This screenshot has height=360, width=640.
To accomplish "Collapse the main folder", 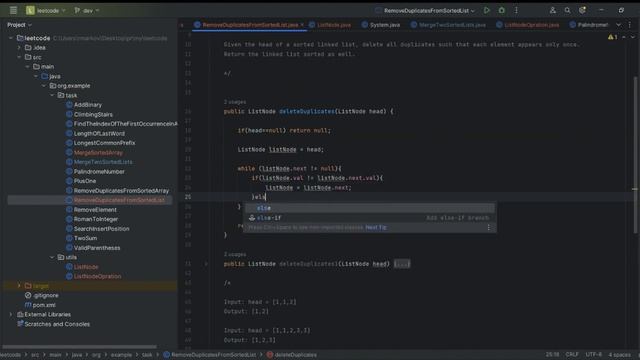I will (x=27, y=67).
